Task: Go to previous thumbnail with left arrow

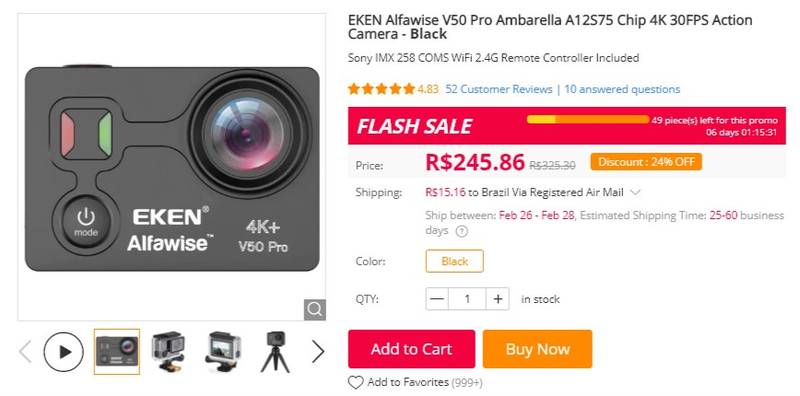Action: click(26, 352)
